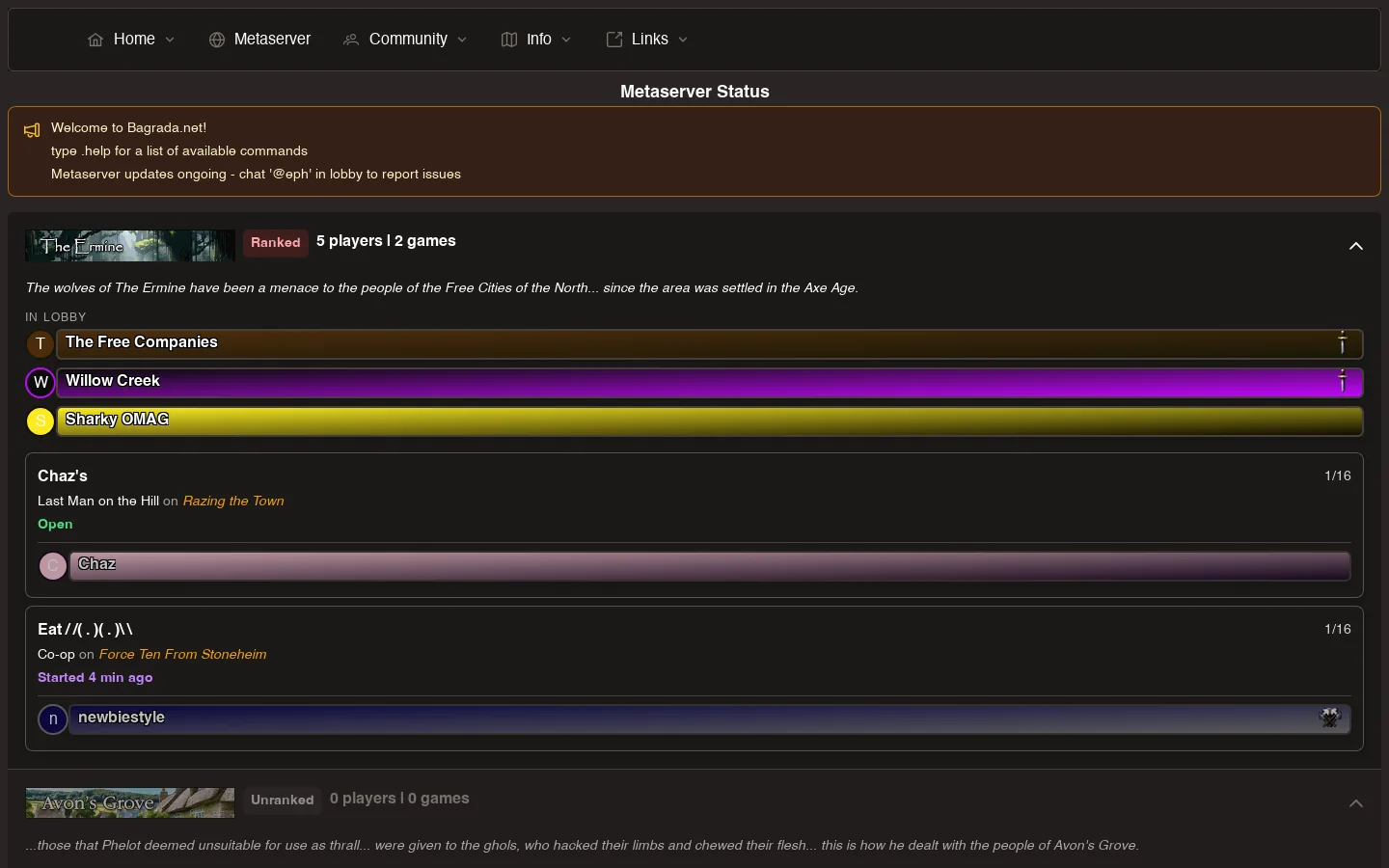Open the Info dropdown chevron
This screenshot has height=868, width=1389.
pos(566,40)
